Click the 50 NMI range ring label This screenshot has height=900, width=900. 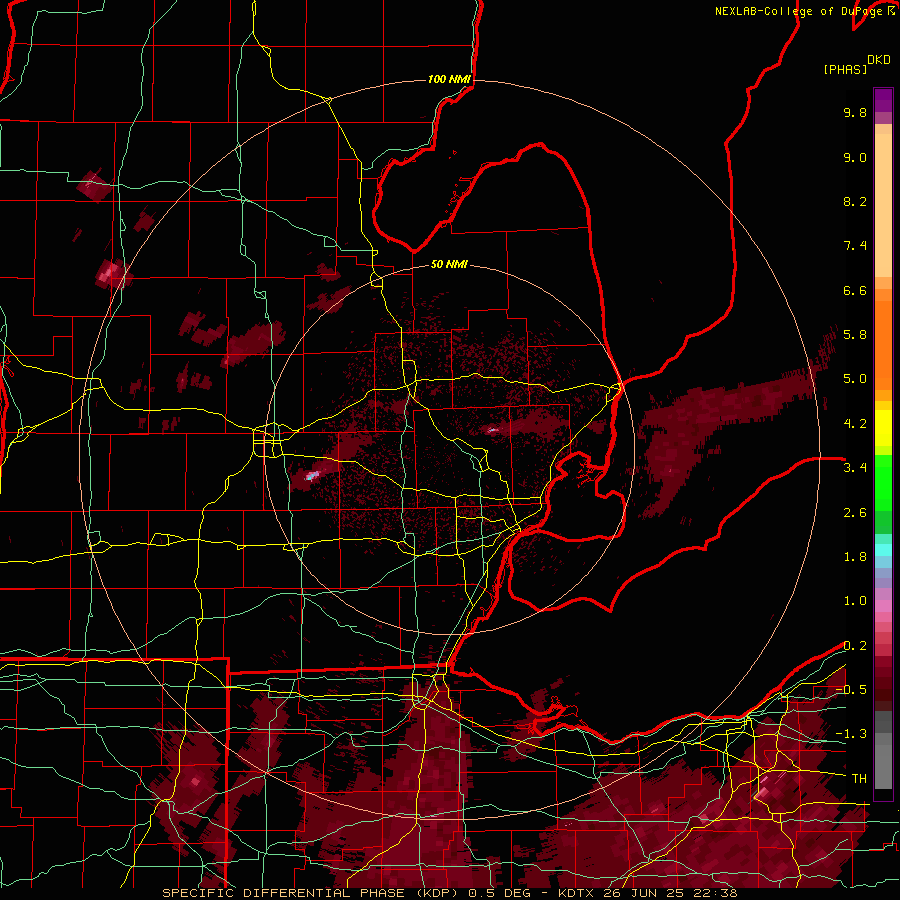click(x=449, y=265)
